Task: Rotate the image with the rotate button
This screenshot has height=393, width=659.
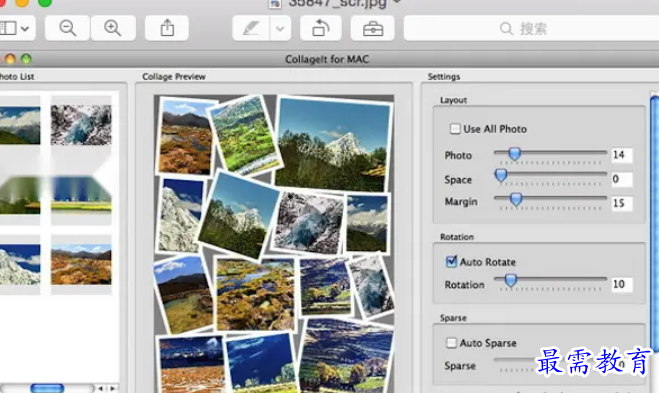Action: pyautogui.click(x=321, y=28)
